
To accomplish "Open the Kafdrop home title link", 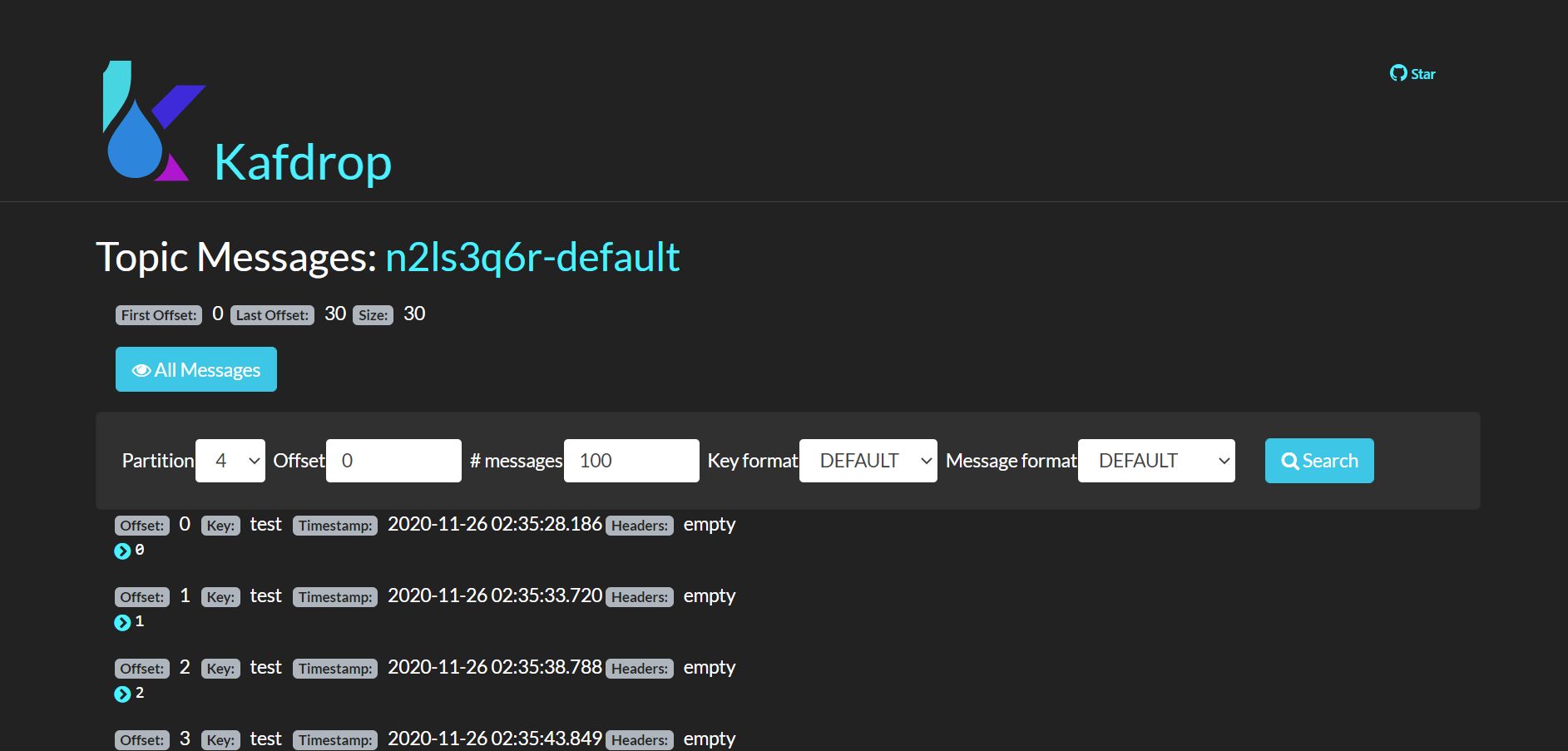I will (x=303, y=161).
